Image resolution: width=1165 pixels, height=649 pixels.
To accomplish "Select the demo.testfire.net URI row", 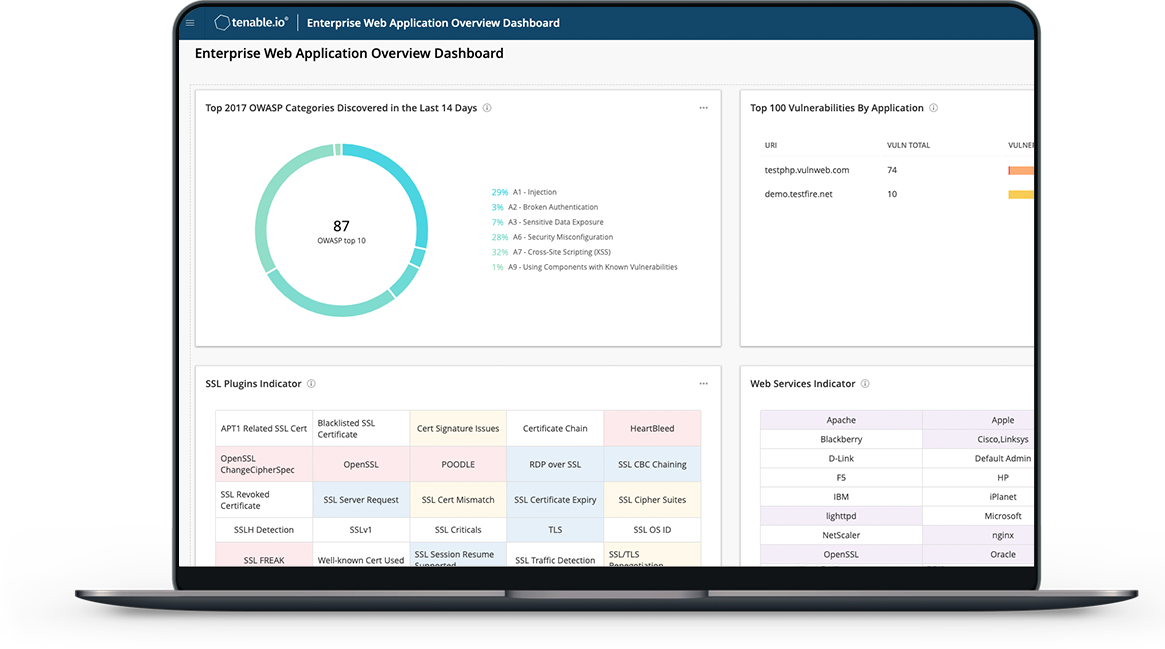I will pos(798,194).
